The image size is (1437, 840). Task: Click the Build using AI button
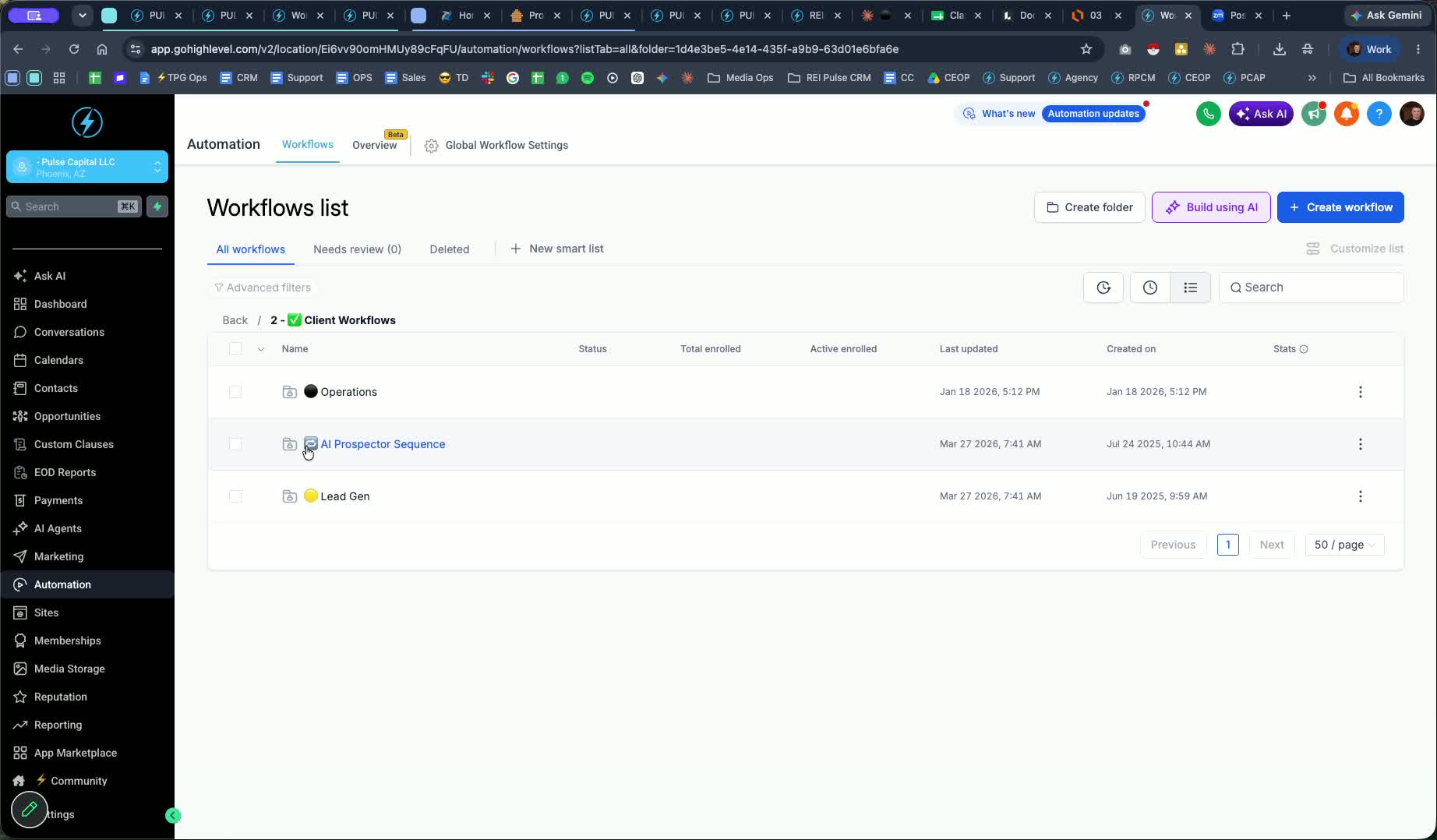[1211, 207]
